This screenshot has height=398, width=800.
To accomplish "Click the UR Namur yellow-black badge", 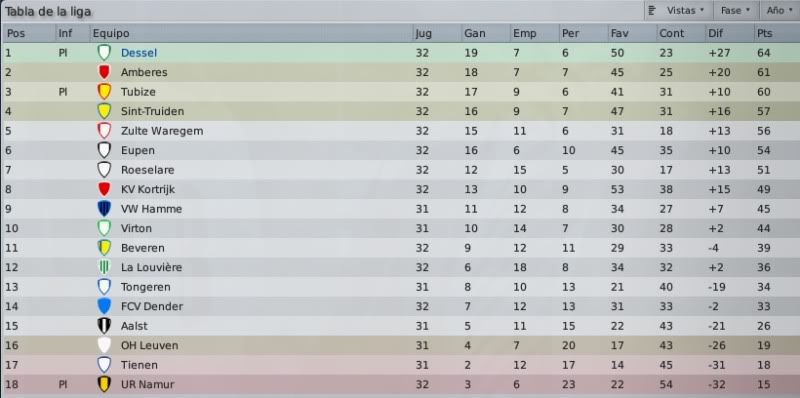I will point(104,384).
